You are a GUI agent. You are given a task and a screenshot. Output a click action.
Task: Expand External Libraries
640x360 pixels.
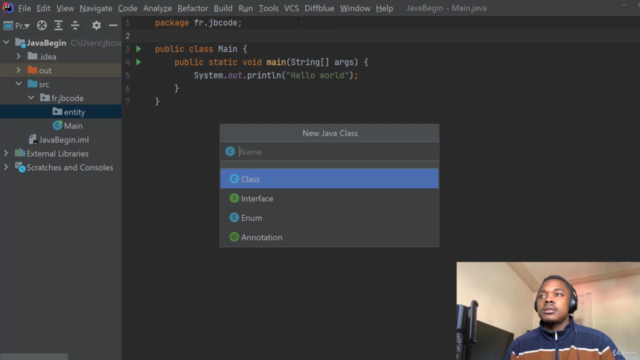coord(6,153)
